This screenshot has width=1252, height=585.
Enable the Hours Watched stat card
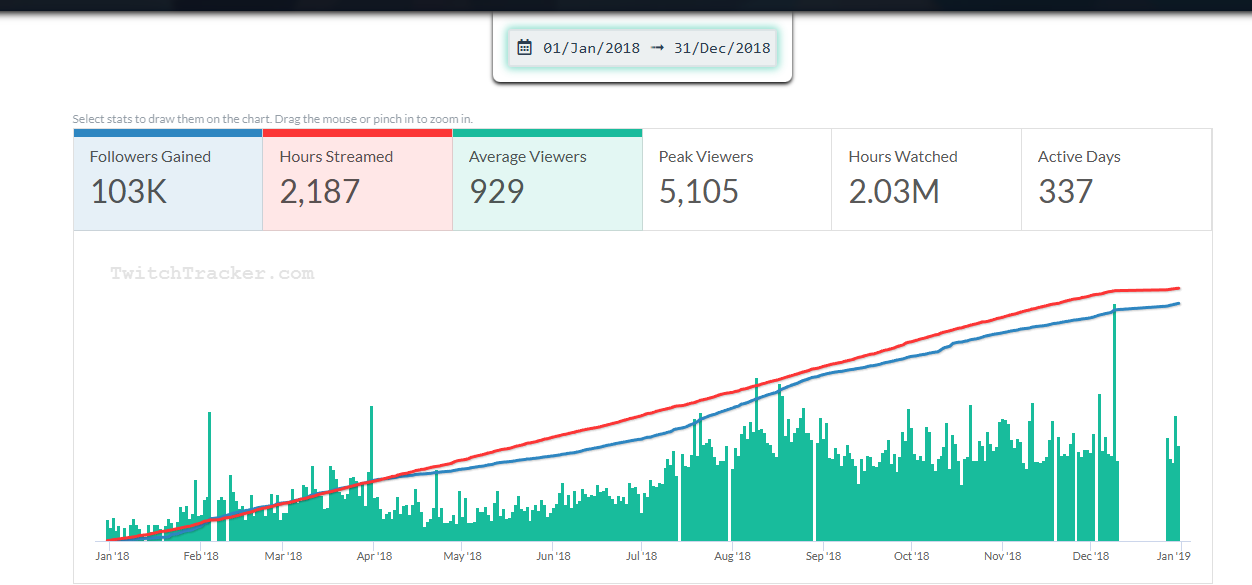[926, 180]
